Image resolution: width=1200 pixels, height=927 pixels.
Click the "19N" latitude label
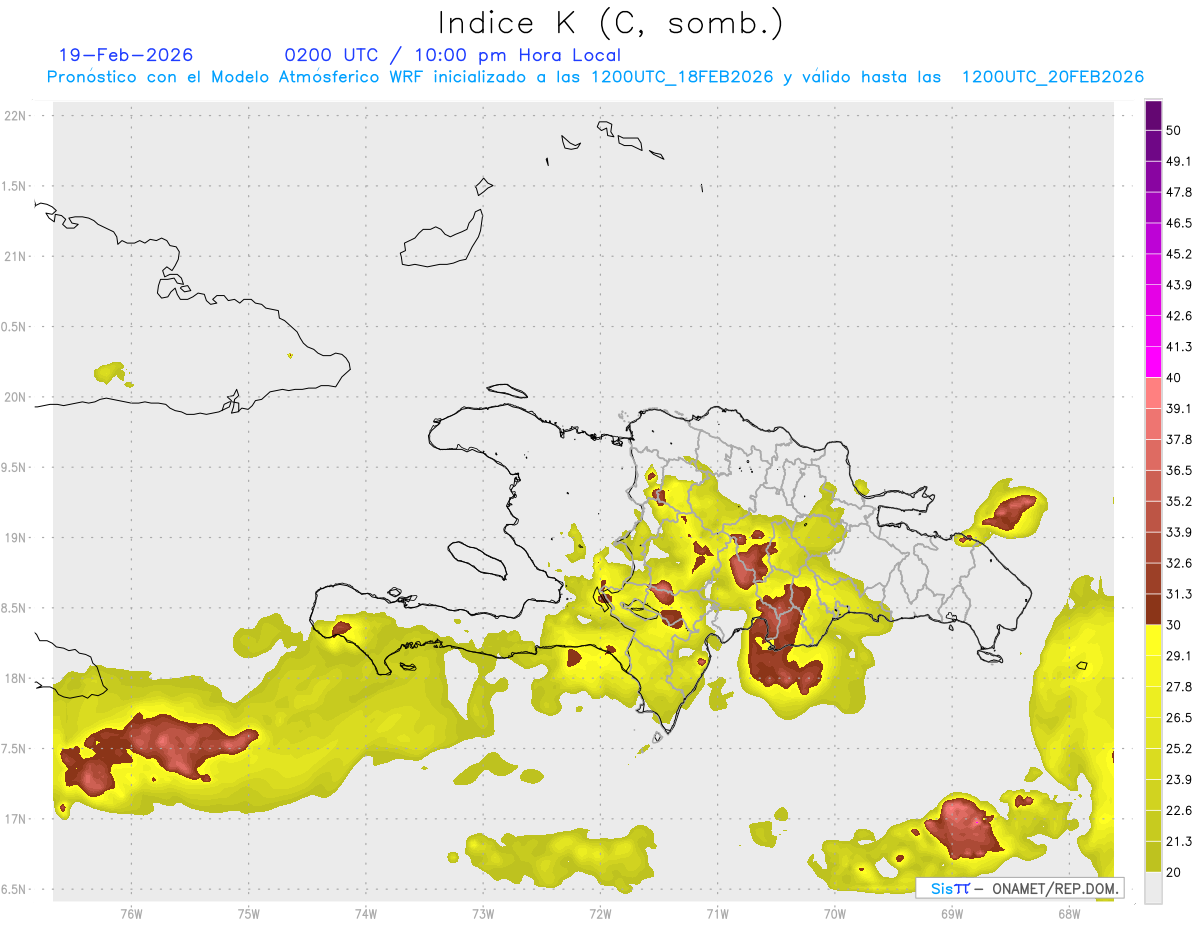(x=17, y=538)
